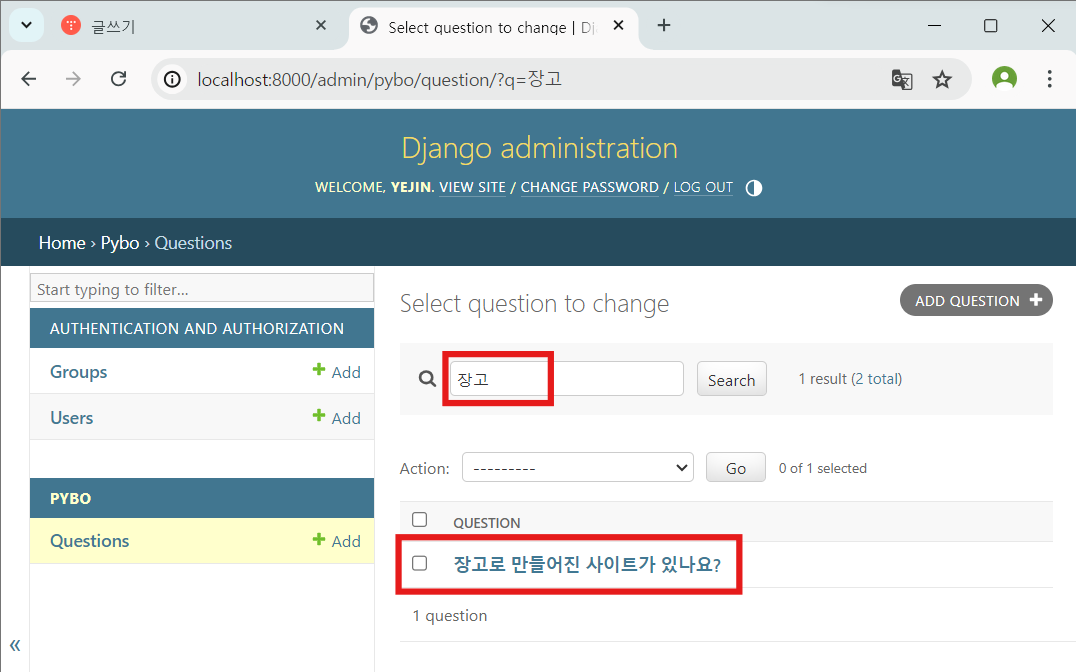Image resolution: width=1076 pixels, height=672 pixels.
Task: Click the Go button
Action: point(736,468)
